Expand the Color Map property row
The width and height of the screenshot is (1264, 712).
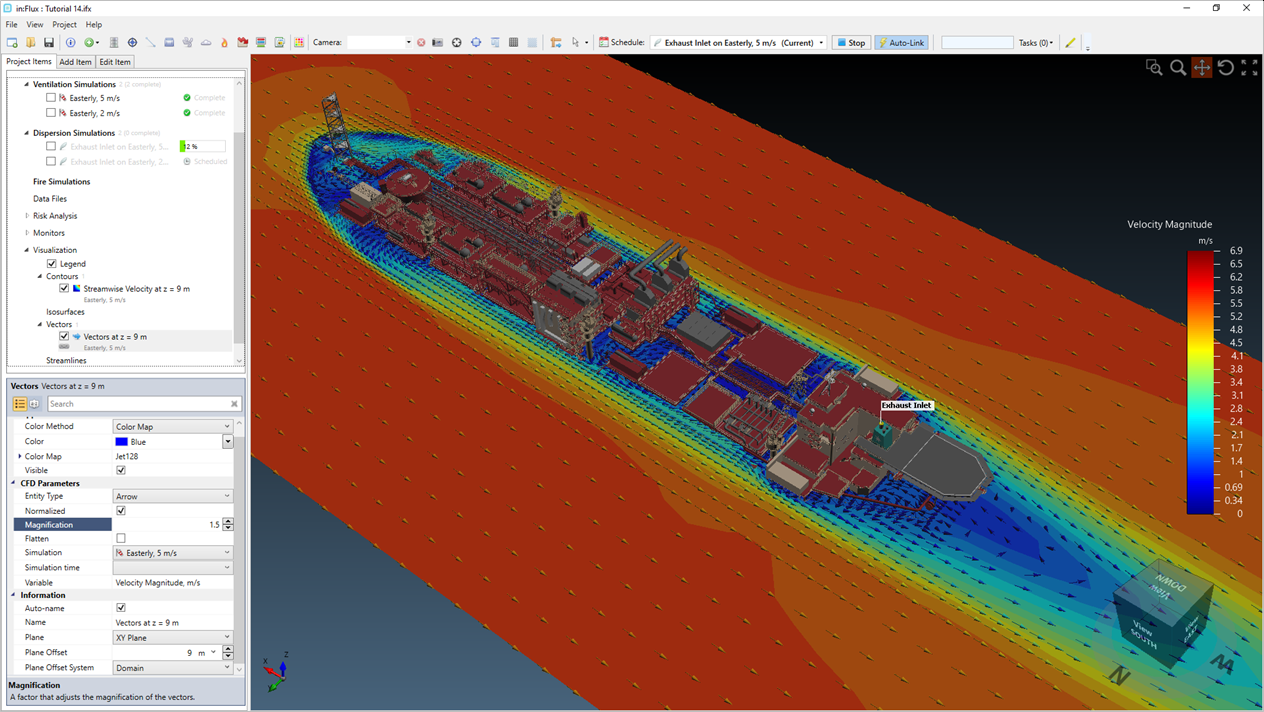click(x=19, y=456)
